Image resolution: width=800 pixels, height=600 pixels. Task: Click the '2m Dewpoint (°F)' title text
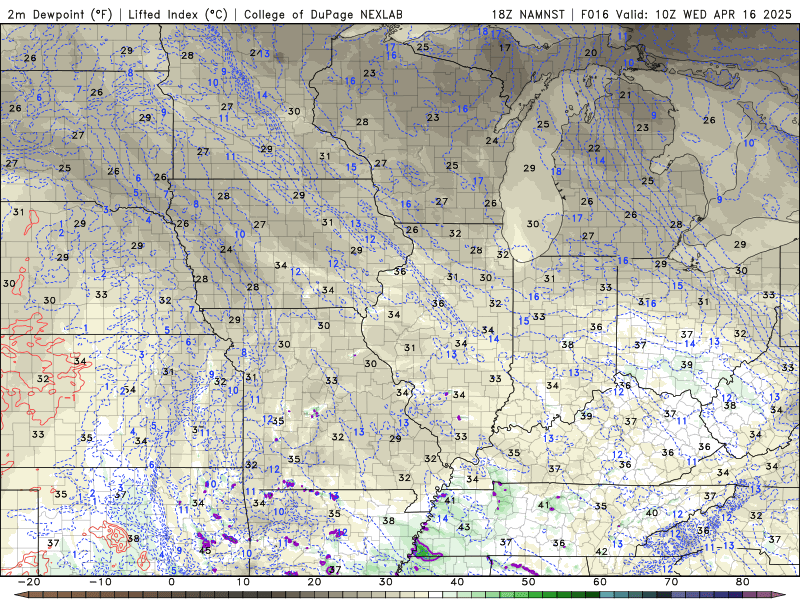pos(59,14)
